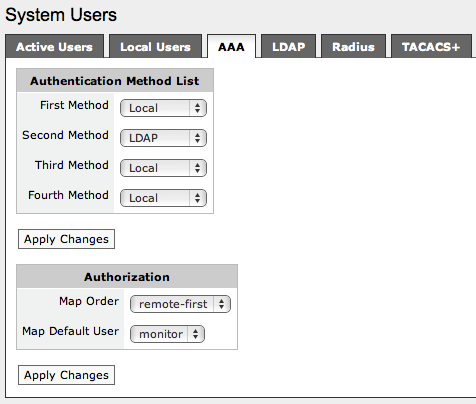Click the Map Default User label
476x404 pixels.
(70, 331)
